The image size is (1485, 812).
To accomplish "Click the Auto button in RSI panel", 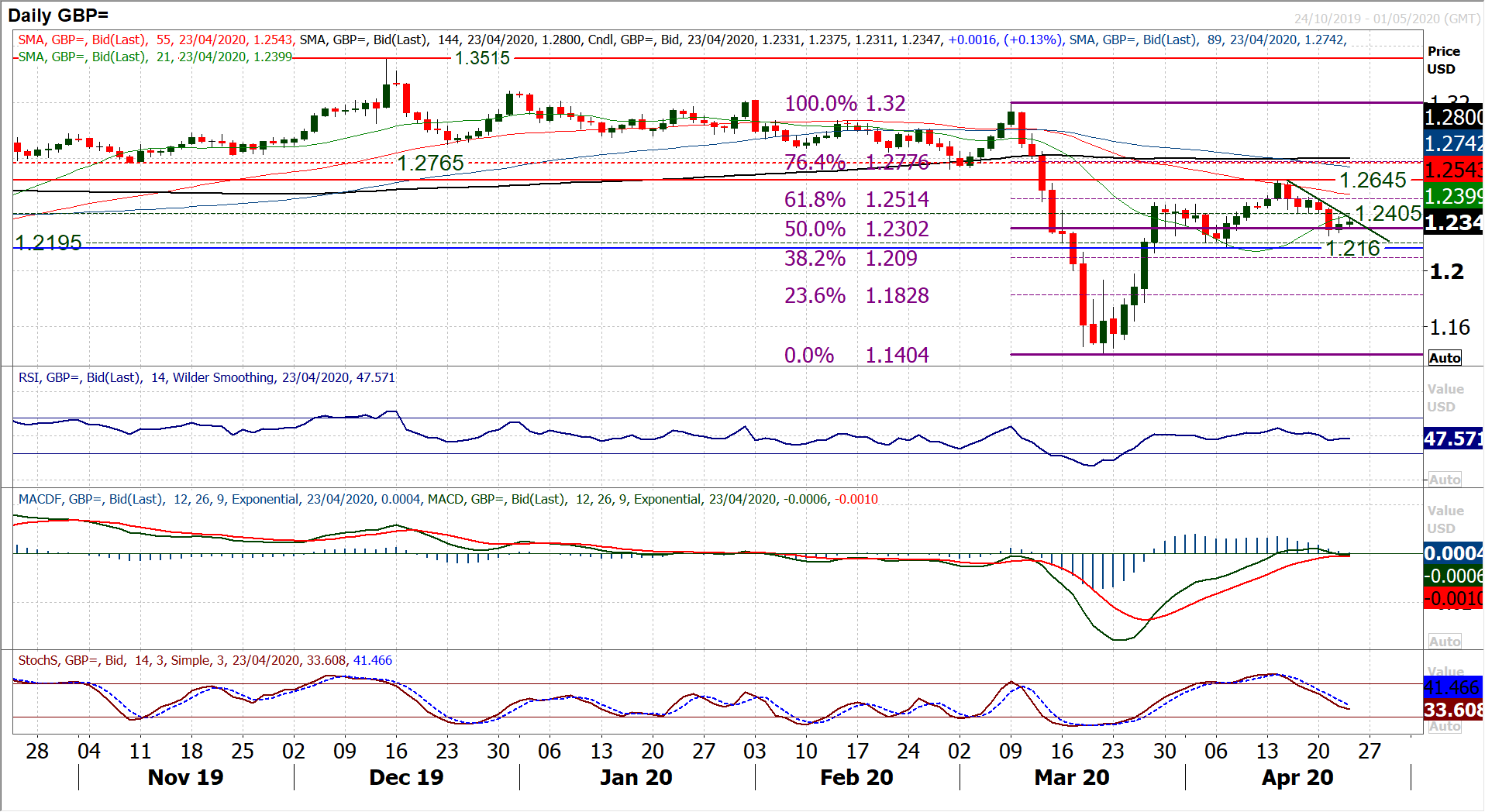I will point(1445,480).
